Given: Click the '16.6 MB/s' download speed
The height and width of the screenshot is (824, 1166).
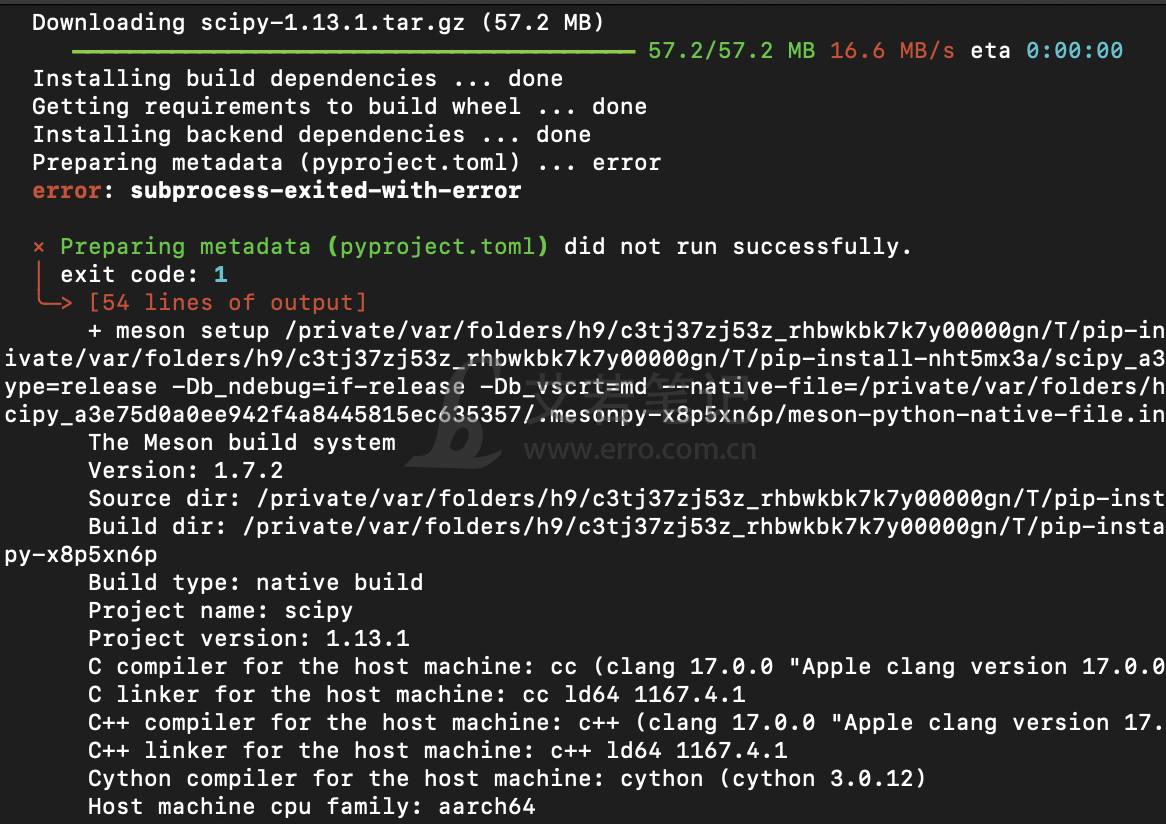Looking at the screenshot, I should 892,51.
